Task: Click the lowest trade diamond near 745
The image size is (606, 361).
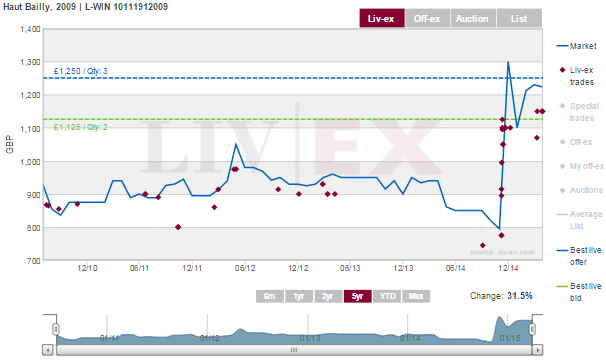Action: [x=483, y=245]
